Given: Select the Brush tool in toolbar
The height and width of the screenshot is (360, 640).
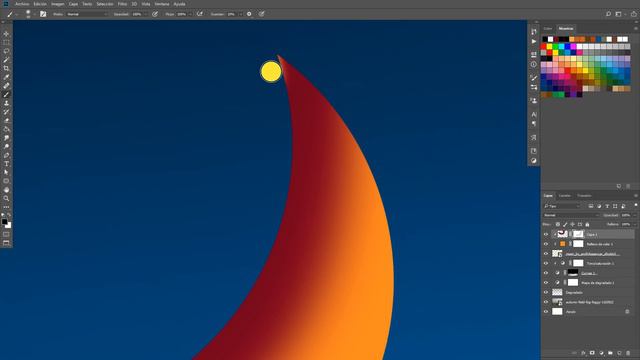Looking at the screenshot, I should (x=6, y=95).
